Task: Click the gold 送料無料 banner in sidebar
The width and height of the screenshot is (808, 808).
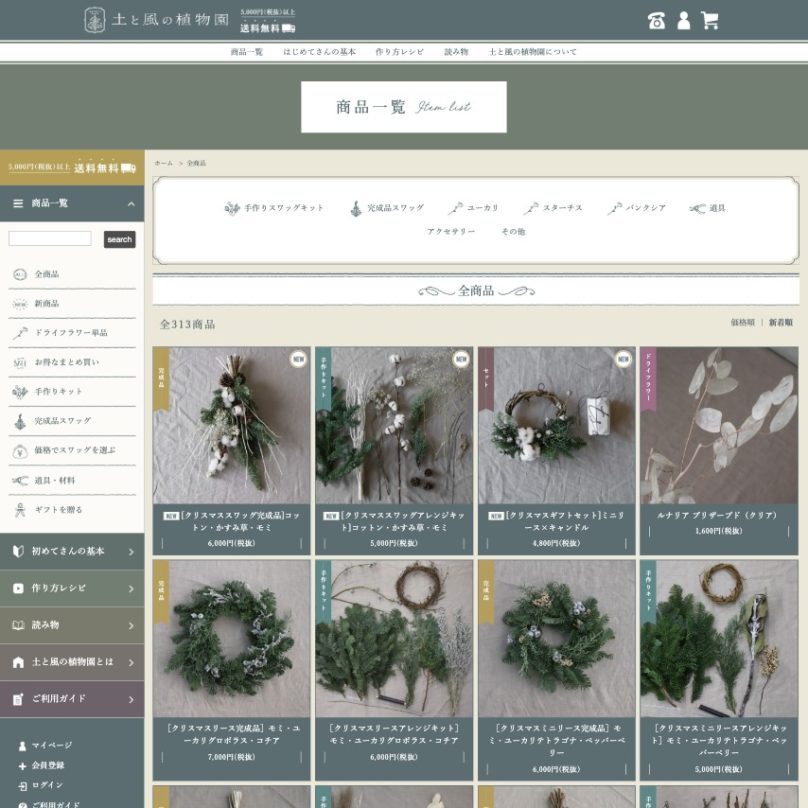Action: (72, 168)
